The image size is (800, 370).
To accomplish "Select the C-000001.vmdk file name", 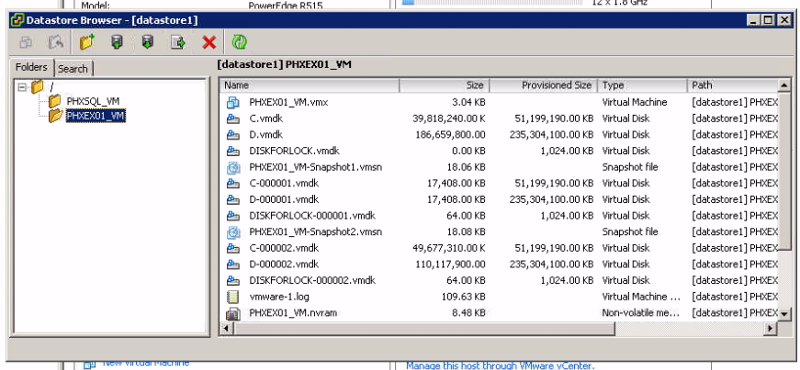I will (x=284, y=183).
